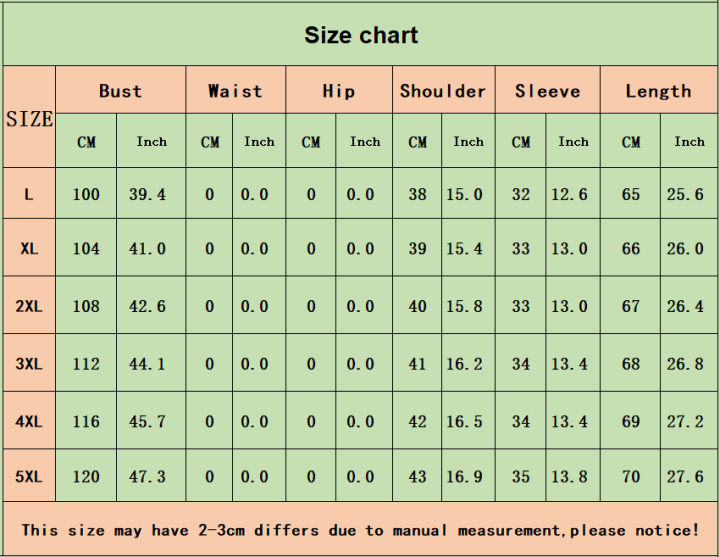Select length inch value 26.8
Viewport: 720px width, 557px height.
tap(685, 364)
